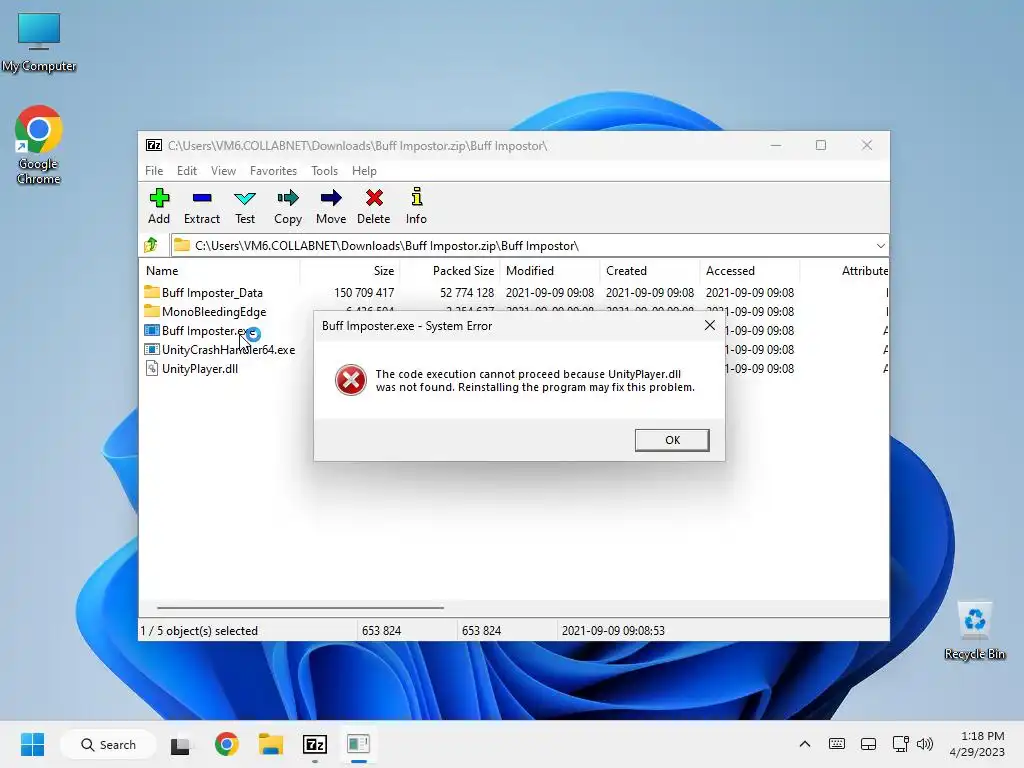Sort by the Created column header
The width and height of the screenshot is (1024, 768).
[x=650, y=270]
